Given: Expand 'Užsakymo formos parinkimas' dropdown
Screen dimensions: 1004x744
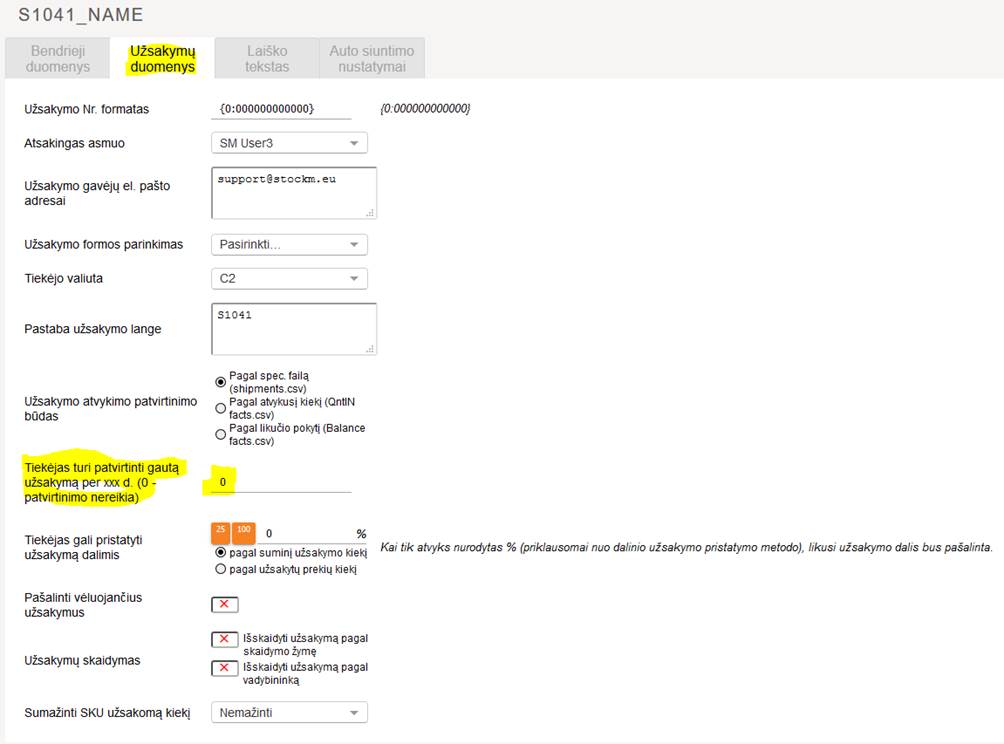Looking at the screenshot, I should pos(289,244).
